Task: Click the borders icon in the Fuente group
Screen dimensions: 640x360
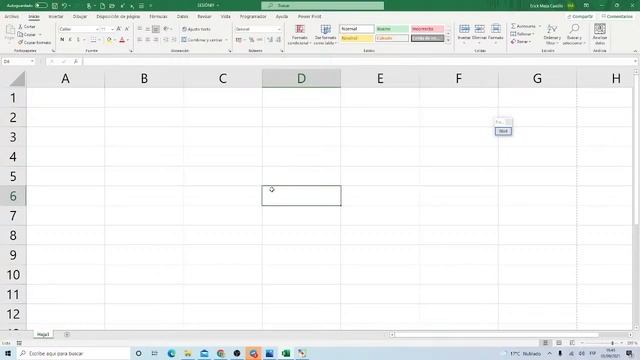Action: point(93,40)
